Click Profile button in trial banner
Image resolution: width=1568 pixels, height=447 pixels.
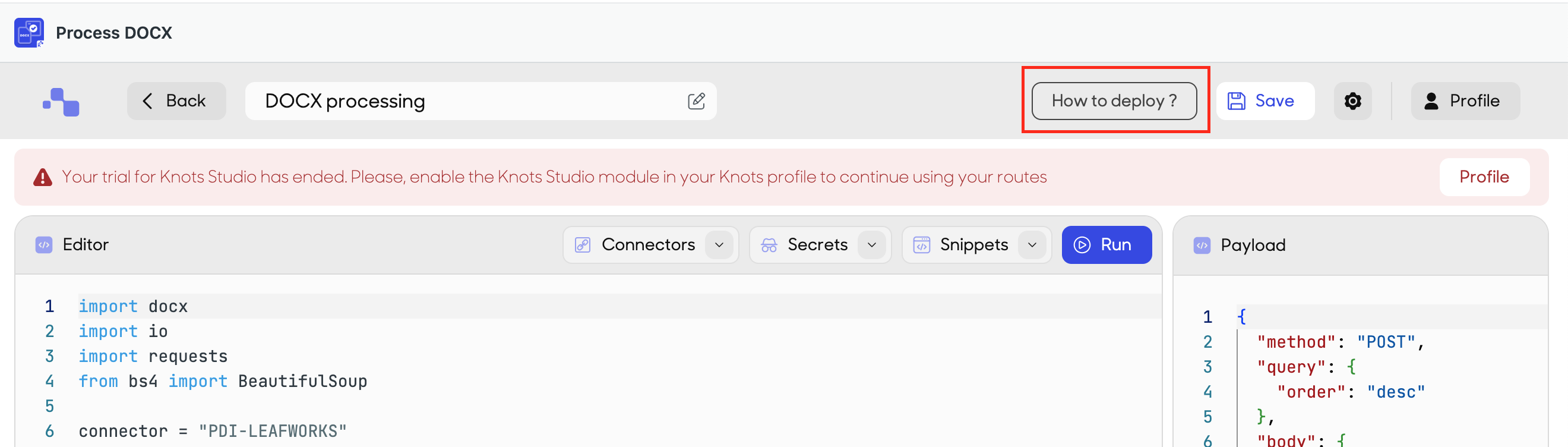point(1484,177)
